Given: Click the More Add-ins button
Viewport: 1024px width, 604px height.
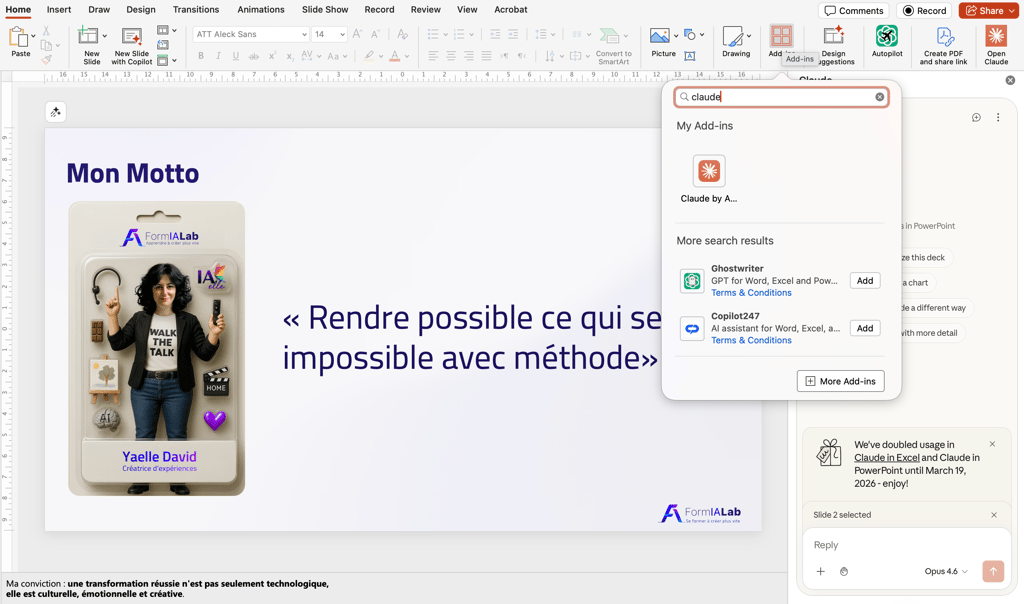Looking at the screenshot, I should (840, 381).
